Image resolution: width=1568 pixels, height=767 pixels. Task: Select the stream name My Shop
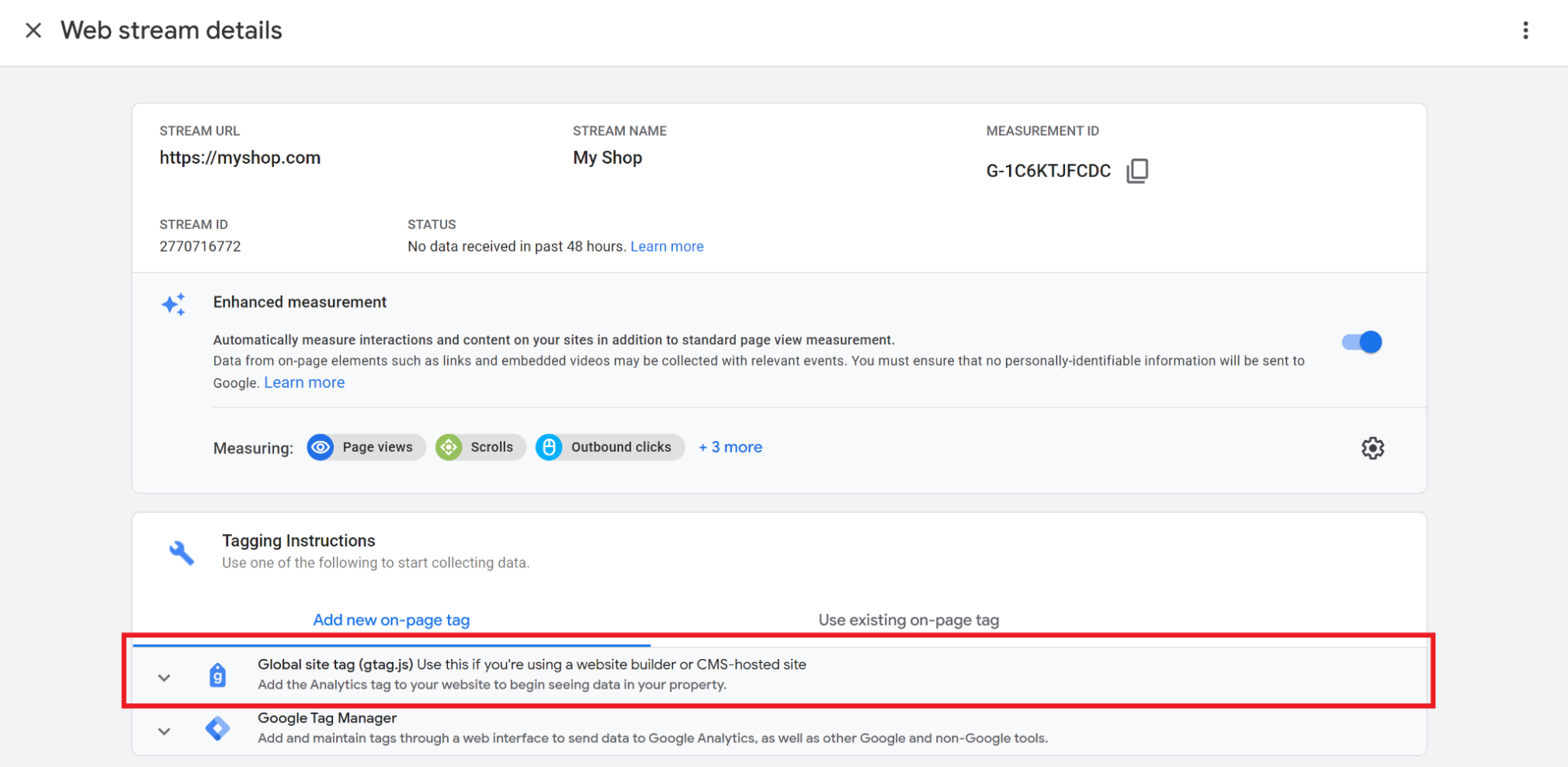click(608, 158)
